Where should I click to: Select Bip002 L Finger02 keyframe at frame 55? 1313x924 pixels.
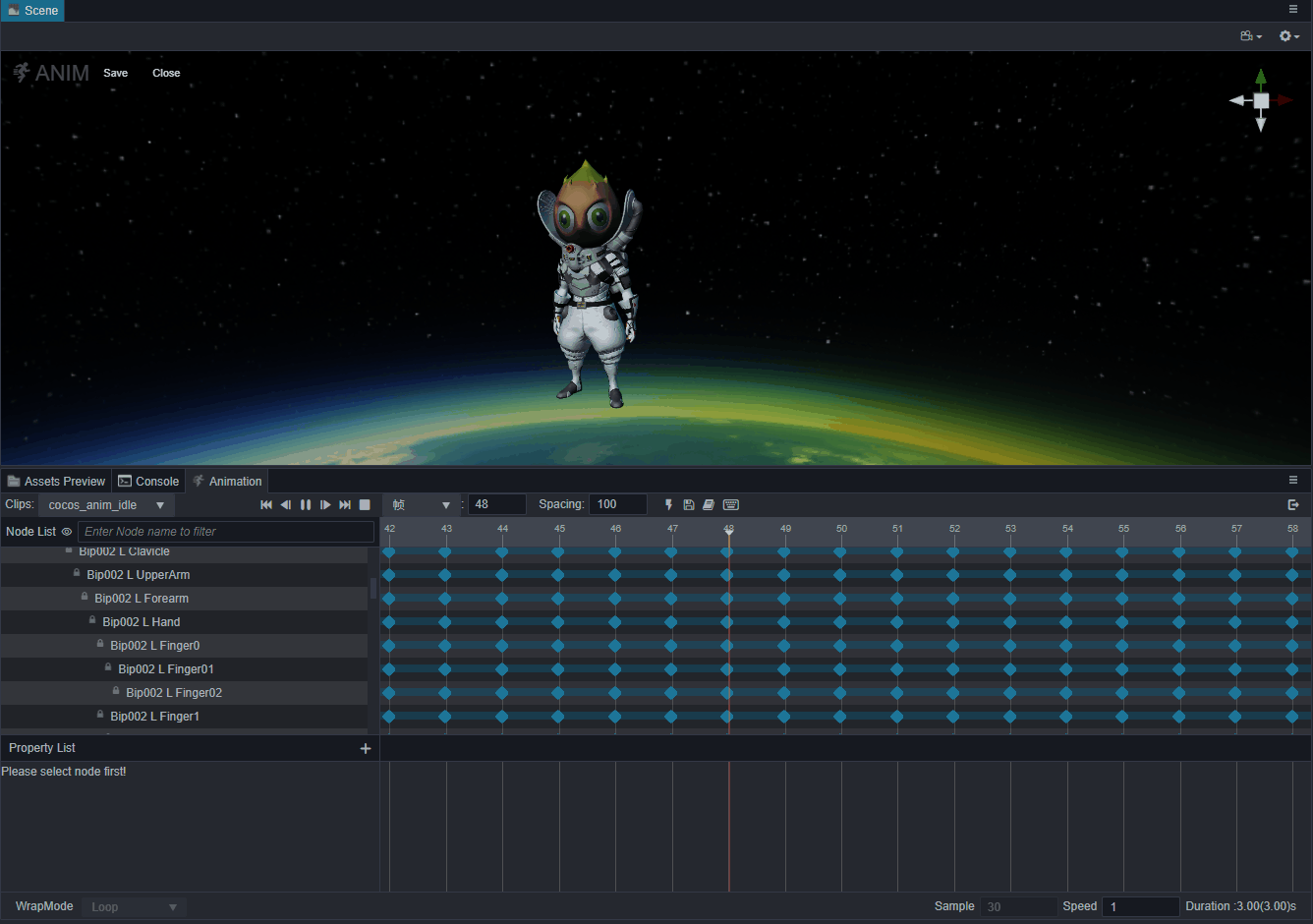coord(1122,693)
